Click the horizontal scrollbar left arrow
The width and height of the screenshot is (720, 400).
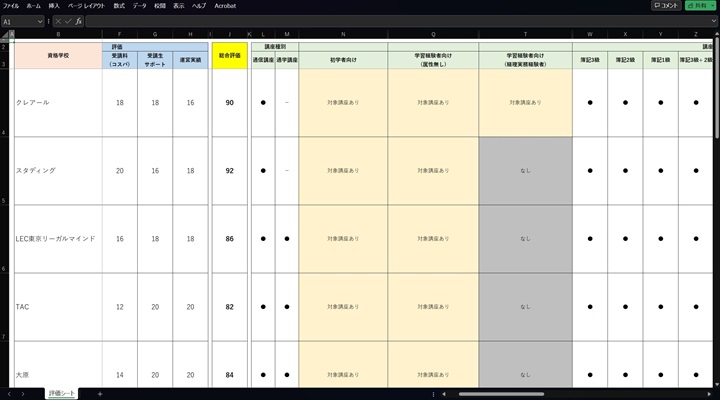point(444,394)
